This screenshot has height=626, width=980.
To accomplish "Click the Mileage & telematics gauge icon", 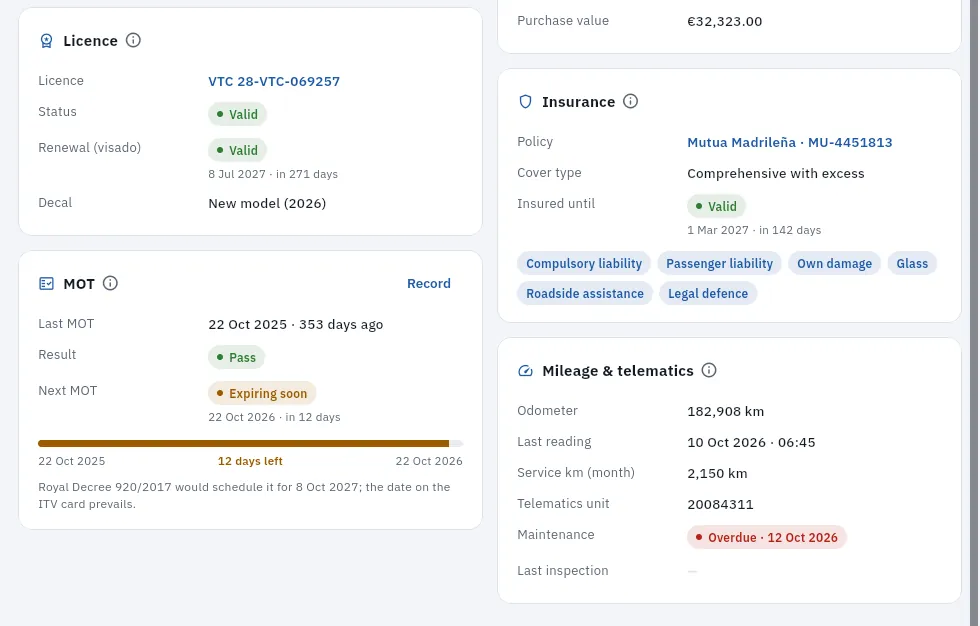I will (526, 371).
